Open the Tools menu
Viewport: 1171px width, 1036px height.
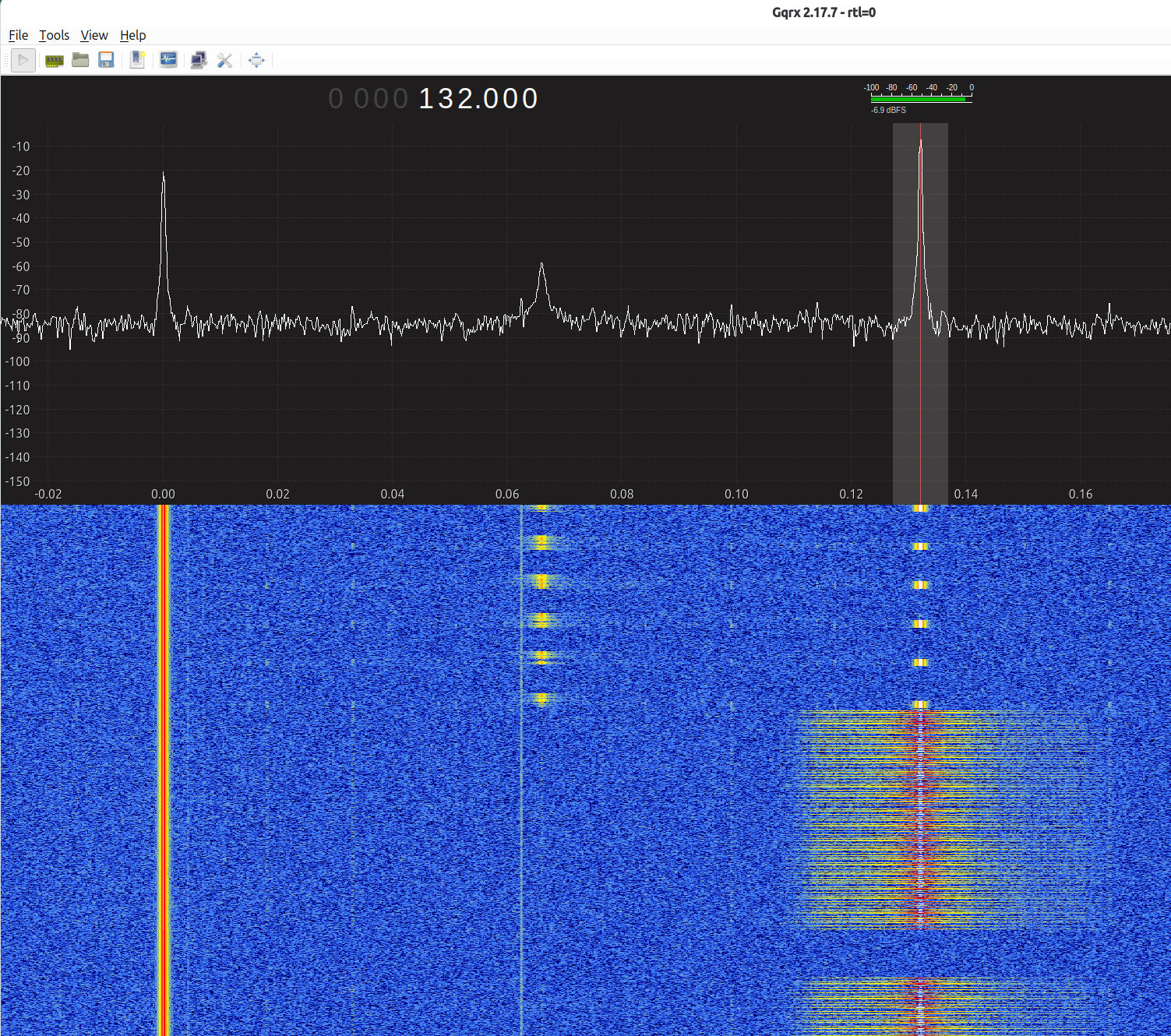coord(54,35)
